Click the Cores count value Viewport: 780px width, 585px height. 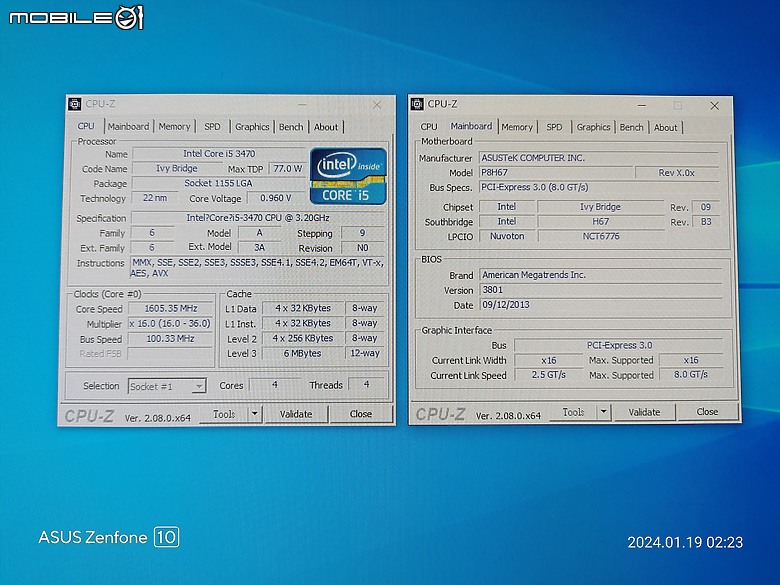point(275,385)
